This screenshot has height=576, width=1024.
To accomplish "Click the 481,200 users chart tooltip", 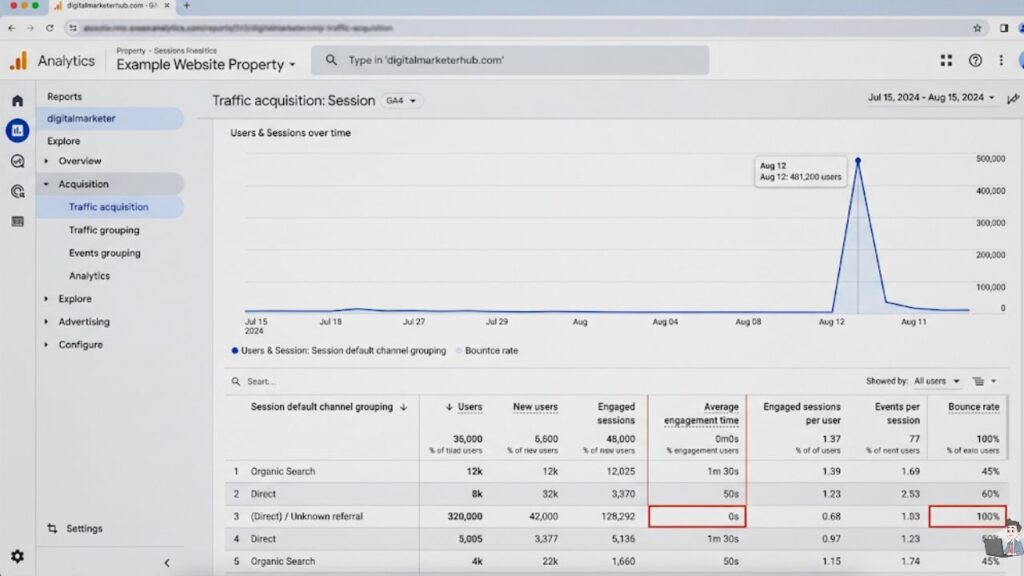I will (x=800, y=171).
